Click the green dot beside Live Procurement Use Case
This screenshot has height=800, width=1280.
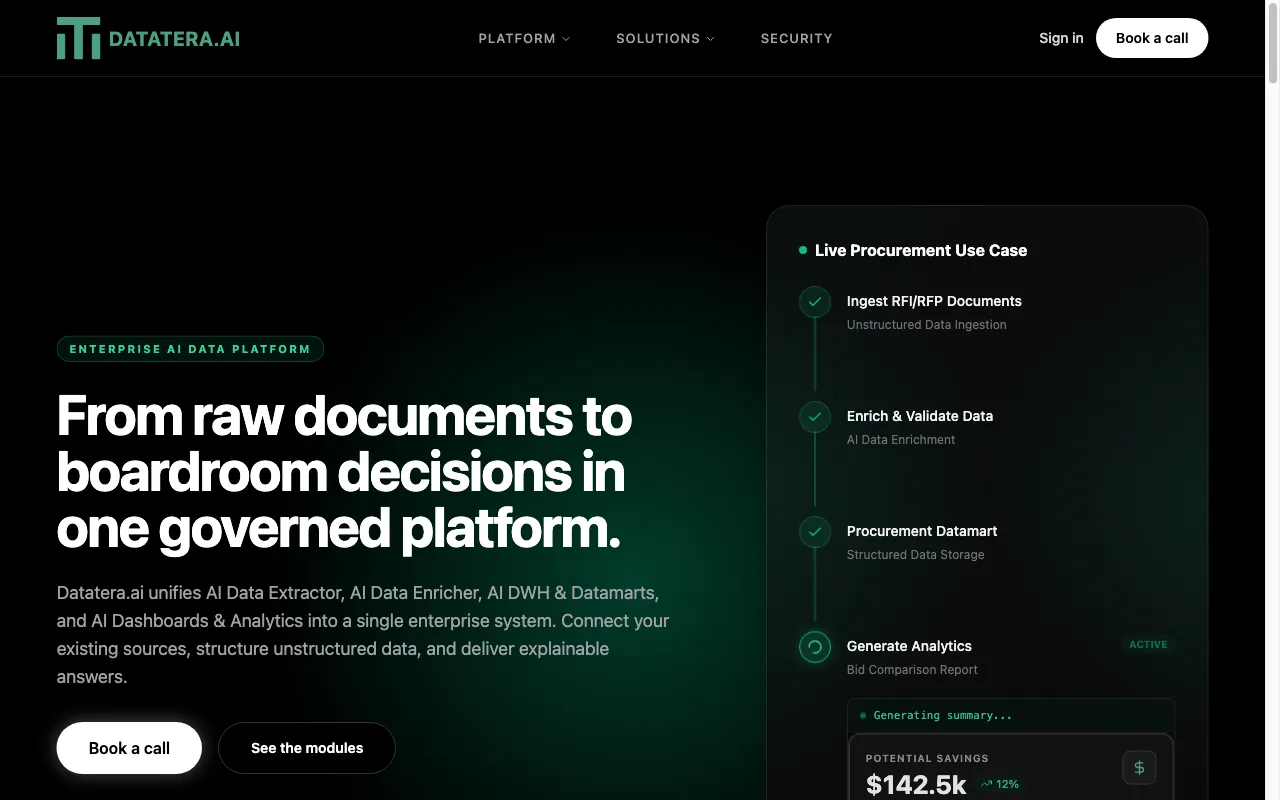(803, 250)
